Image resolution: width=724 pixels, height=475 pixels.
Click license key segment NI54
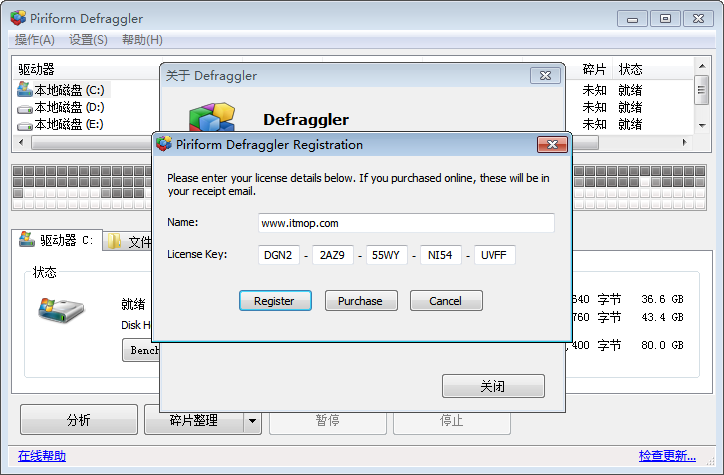[440, 255]
